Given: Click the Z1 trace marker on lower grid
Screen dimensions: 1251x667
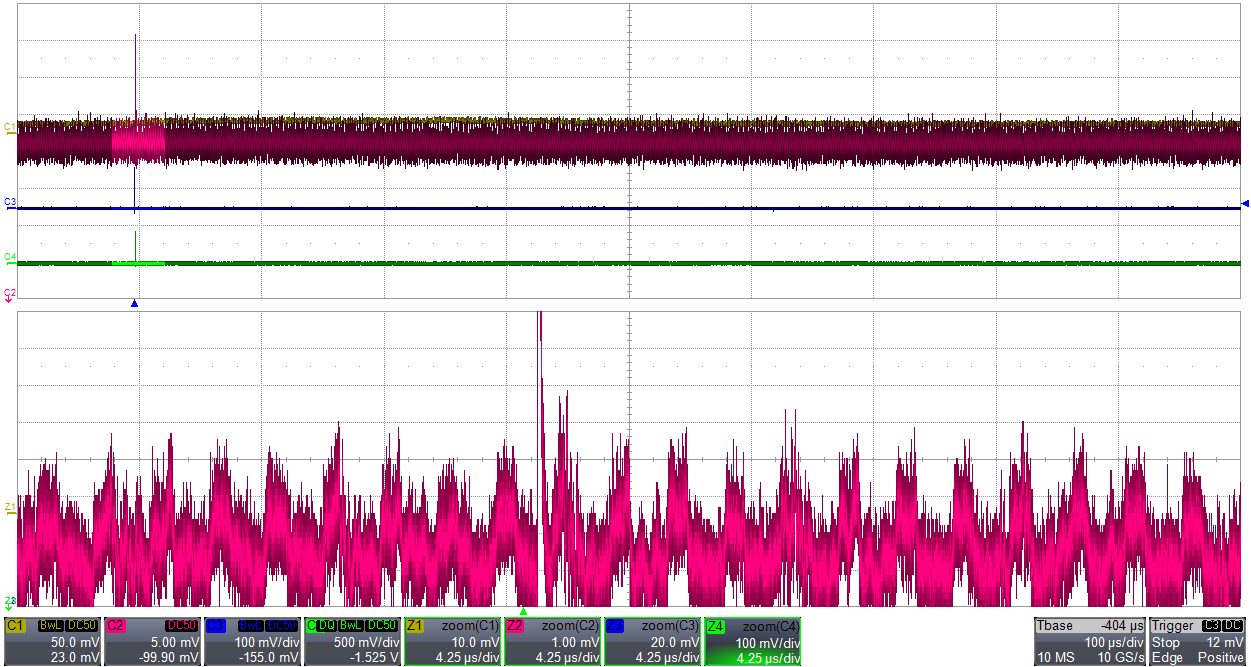Looking at the screenshot, I should [10, 508].
